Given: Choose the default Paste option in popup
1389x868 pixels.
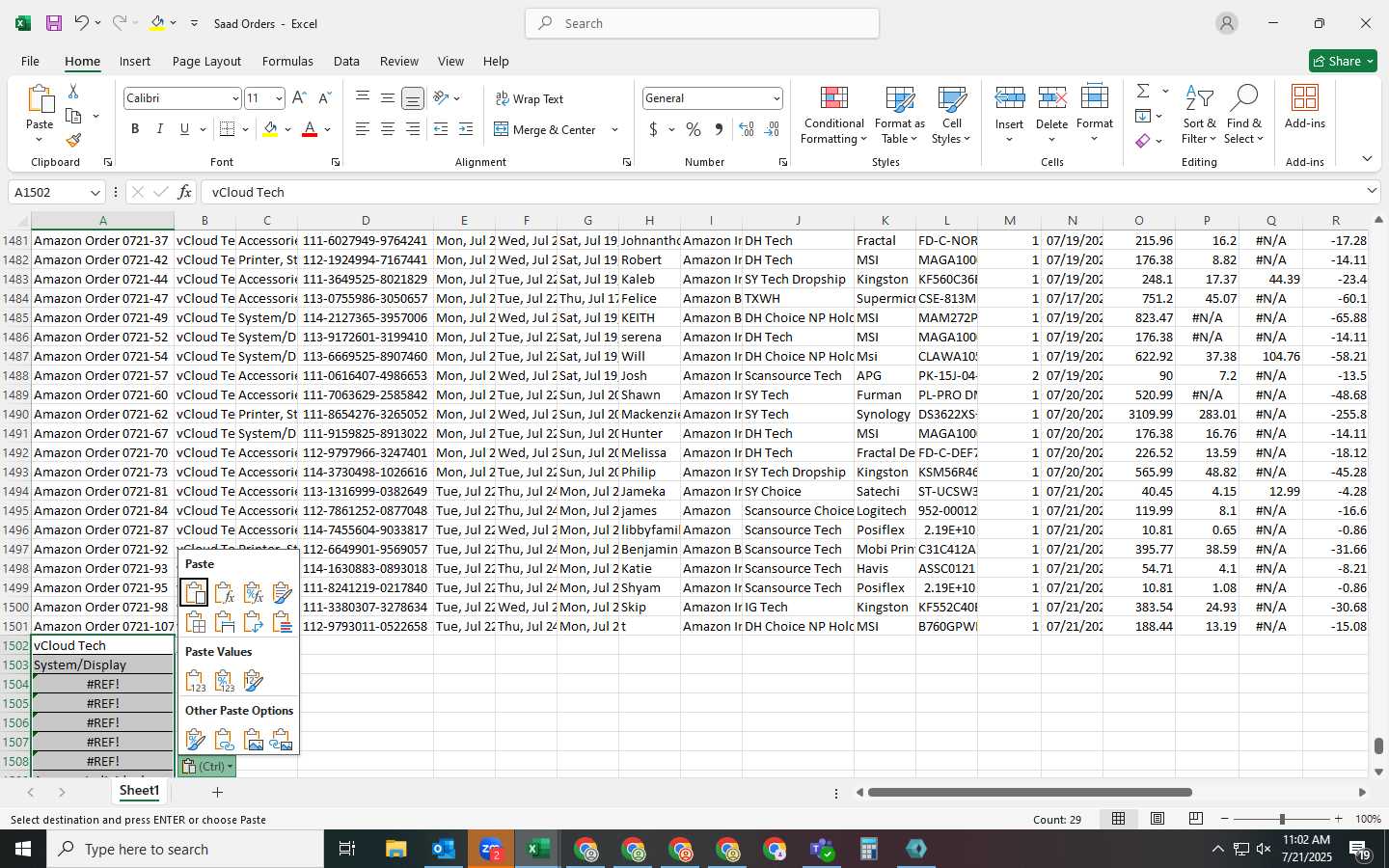Looking at the screenshot, I should pyautogui.click(x=194, y=592).
